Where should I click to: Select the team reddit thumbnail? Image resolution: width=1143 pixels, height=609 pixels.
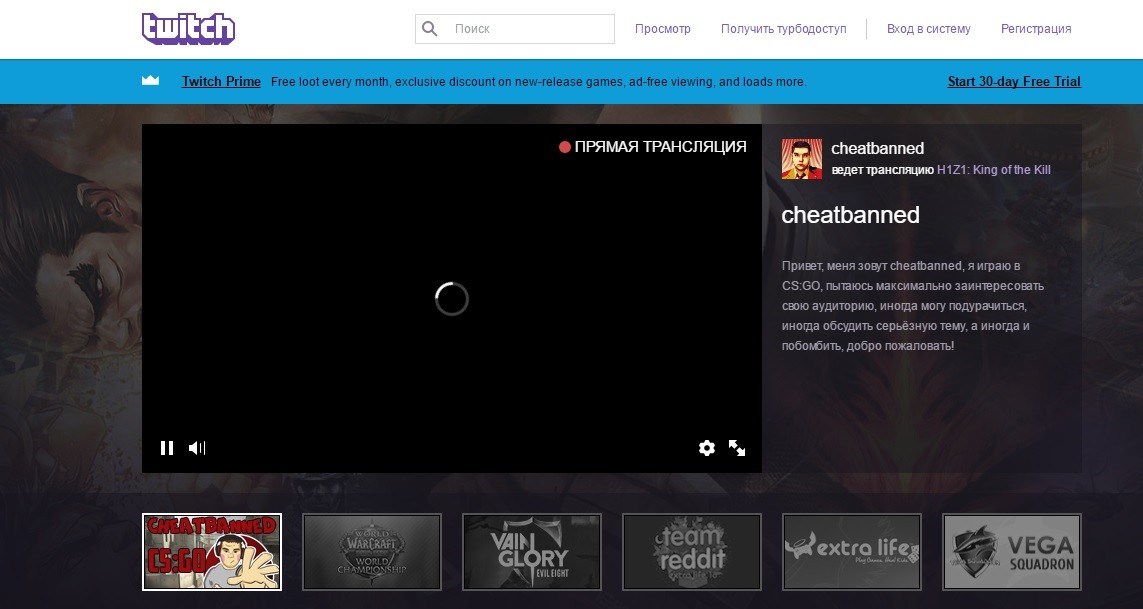692,551
